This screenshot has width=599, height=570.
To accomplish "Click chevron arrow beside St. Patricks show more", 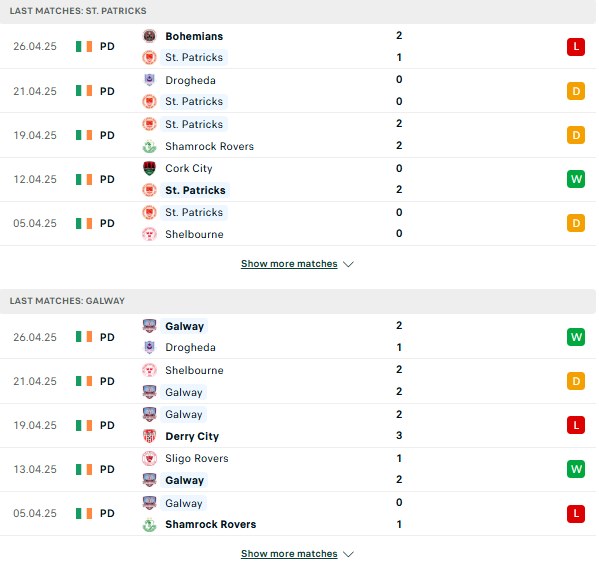I will [348, 264].
